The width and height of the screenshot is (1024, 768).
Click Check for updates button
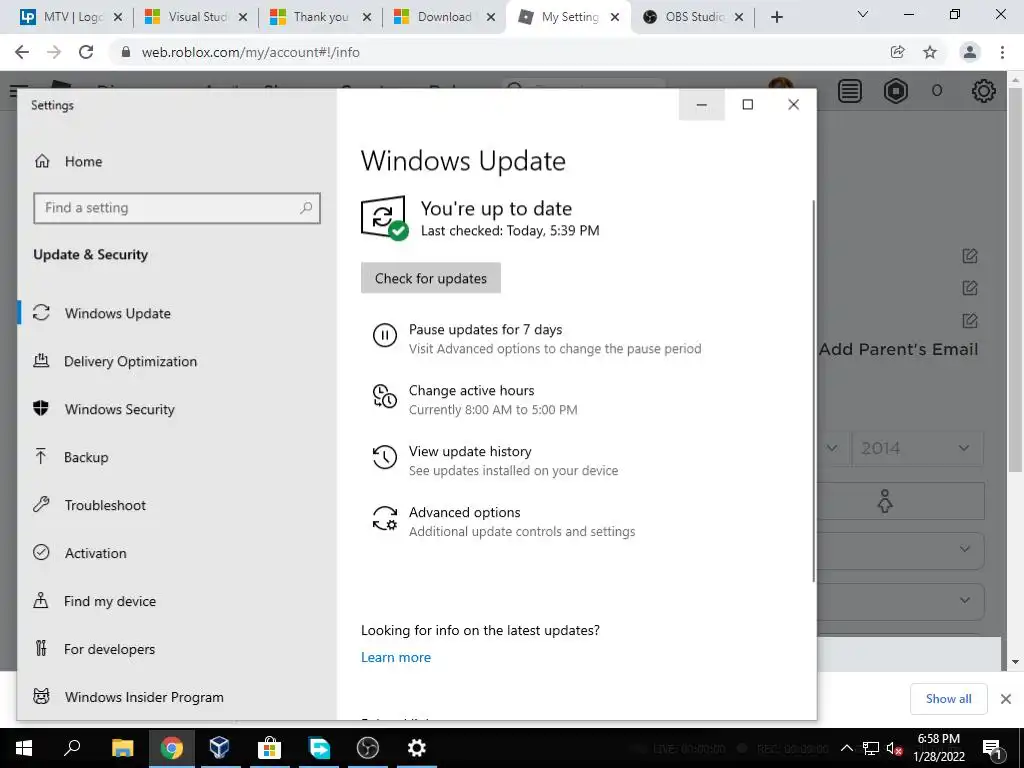click(x=431, y=278)
